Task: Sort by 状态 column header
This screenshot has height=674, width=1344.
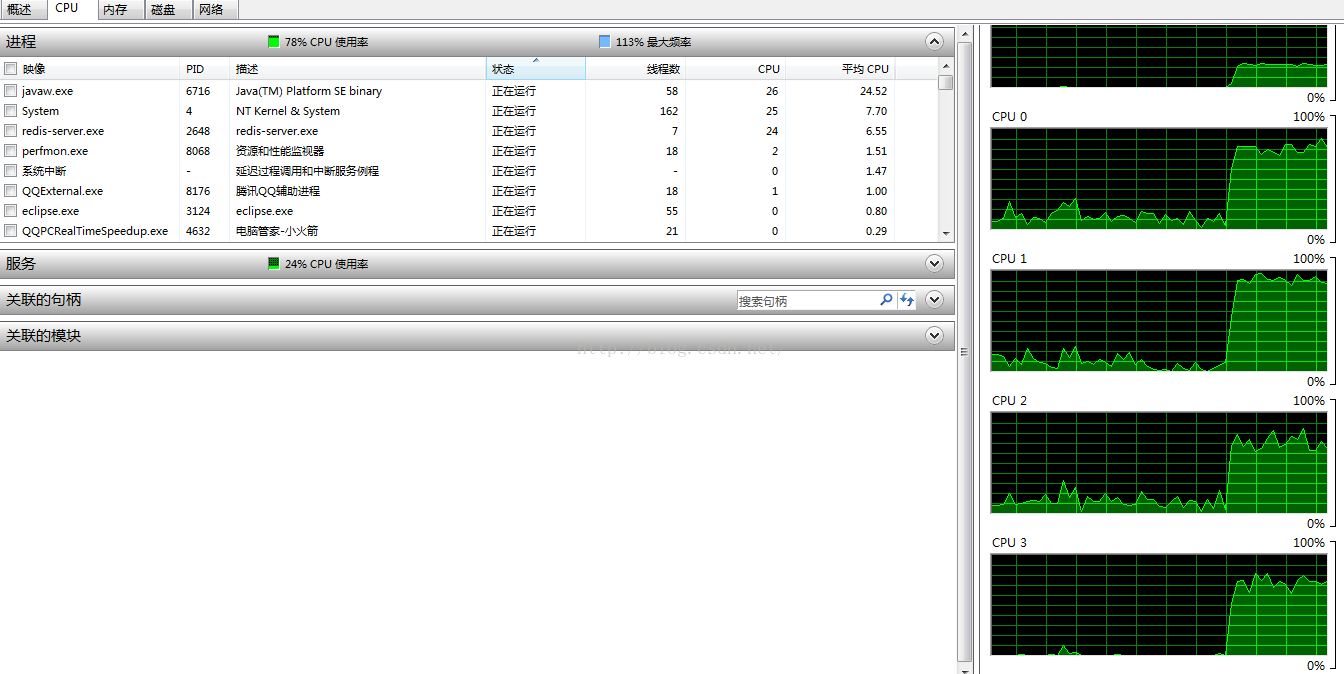Action: coord(536,69)
